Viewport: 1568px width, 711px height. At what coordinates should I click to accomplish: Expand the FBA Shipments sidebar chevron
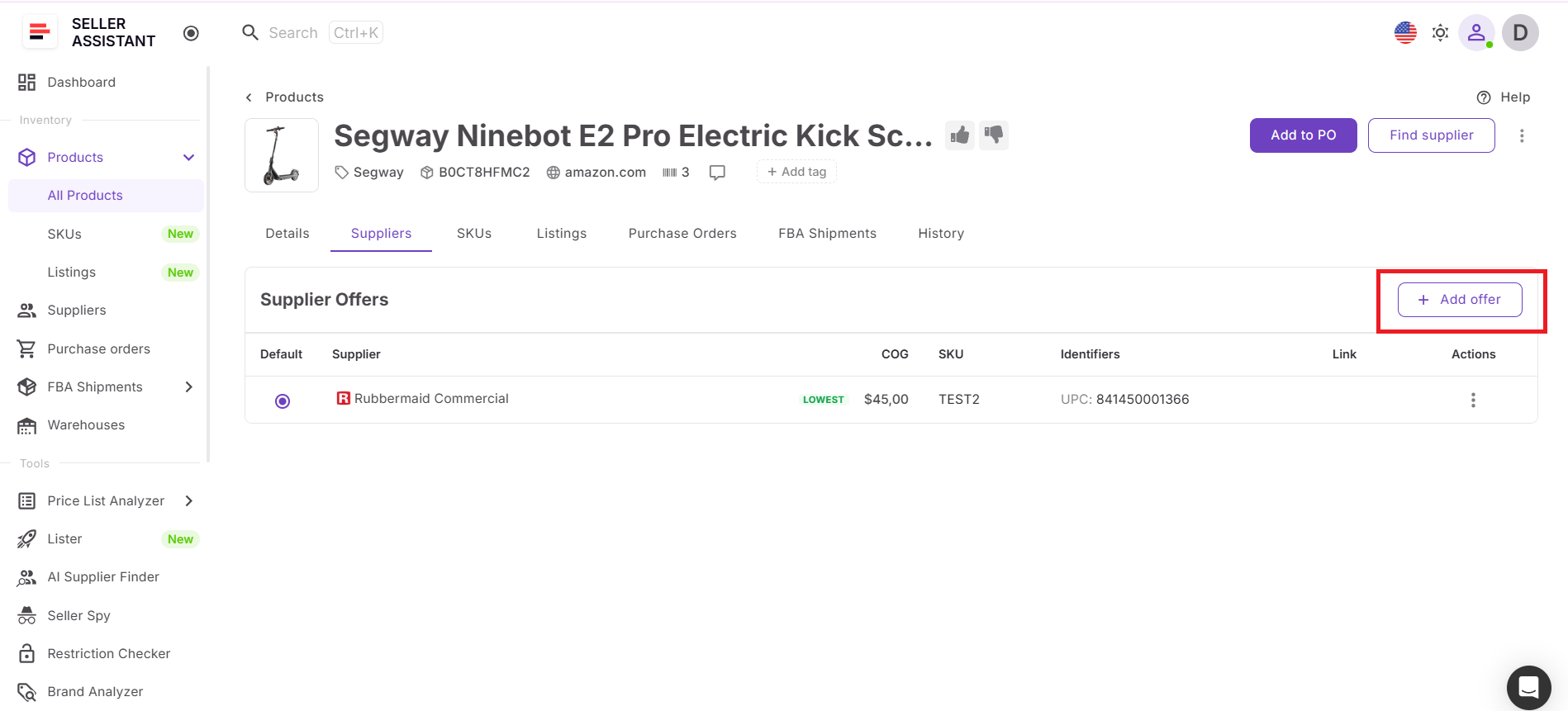[189, 387]
